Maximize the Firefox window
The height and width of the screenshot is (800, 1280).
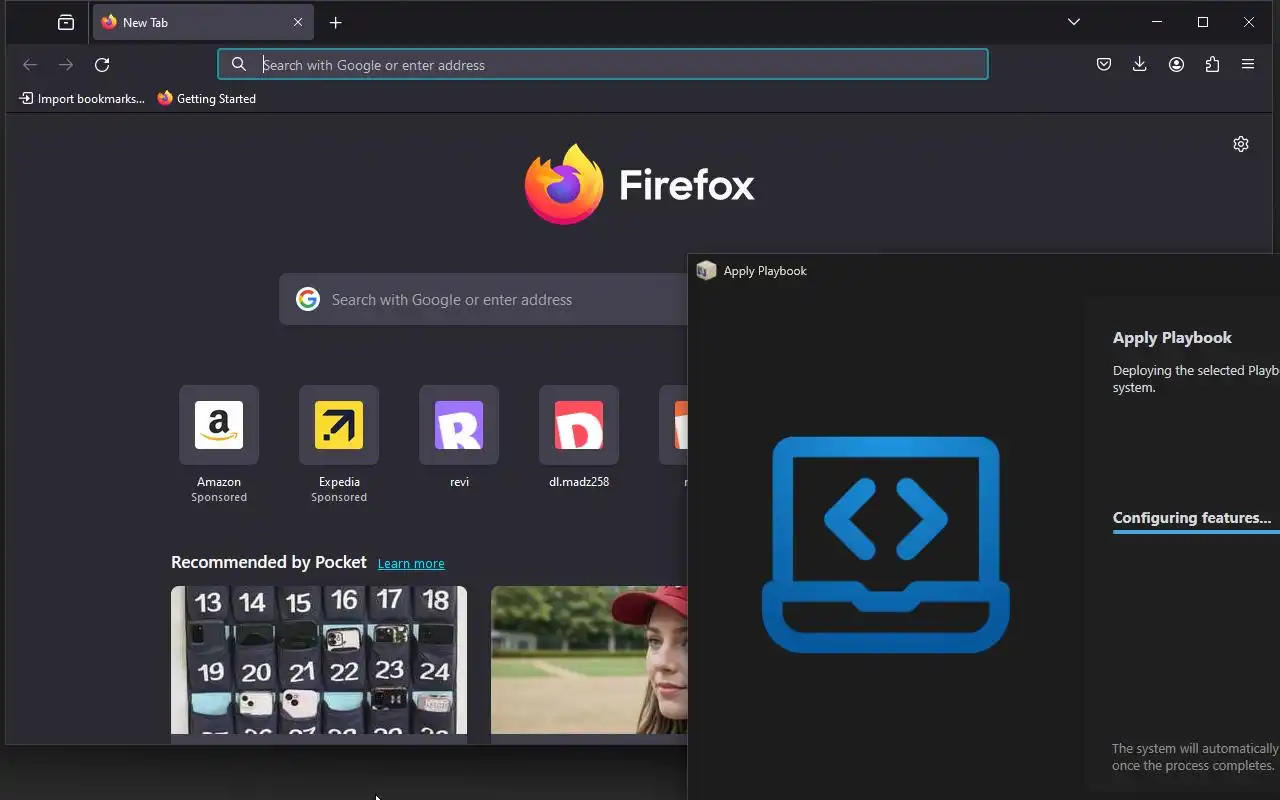pyautogui.click(x=1203, y=22)
